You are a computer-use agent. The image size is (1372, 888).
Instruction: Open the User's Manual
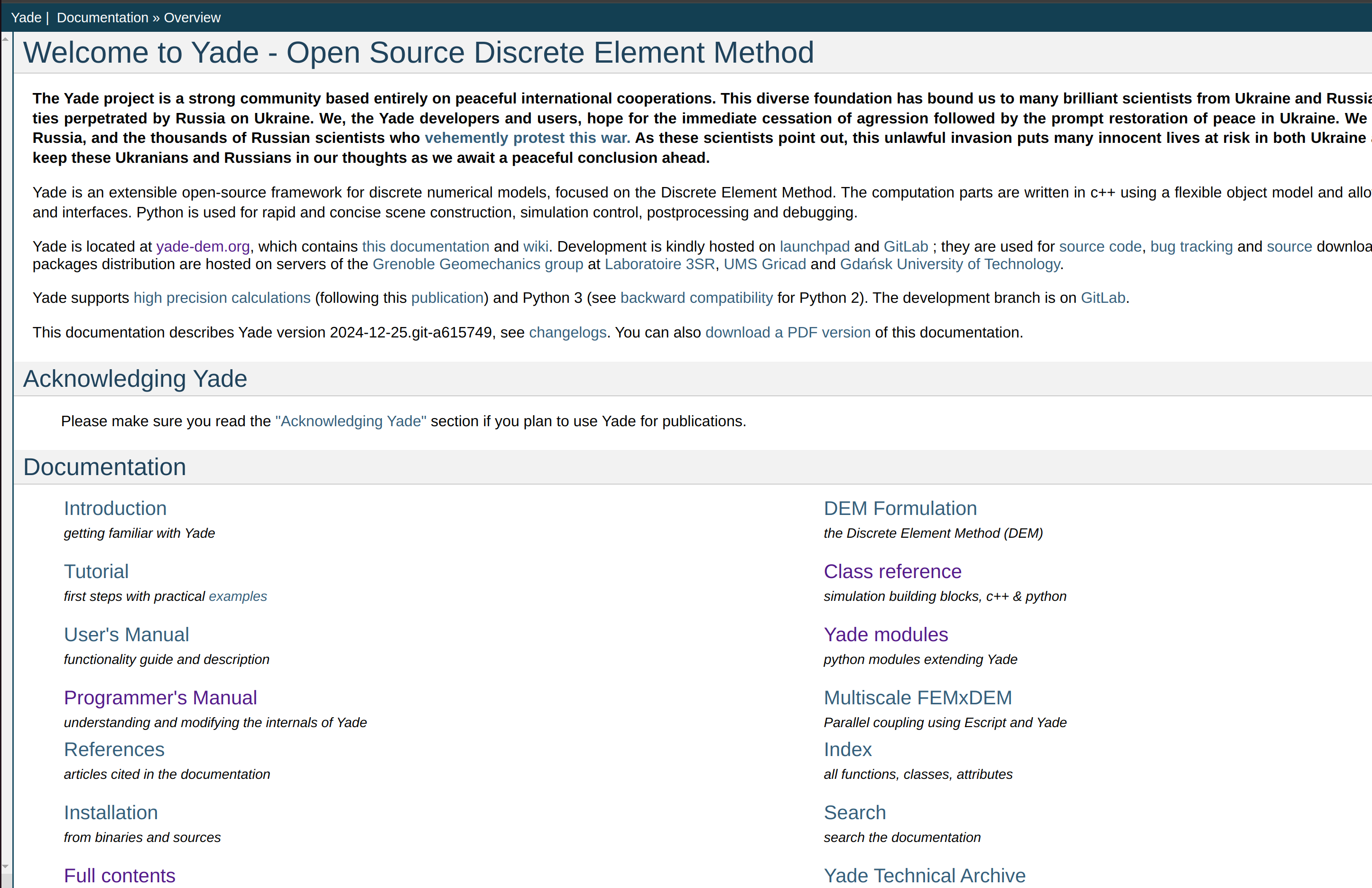point(126,635)
